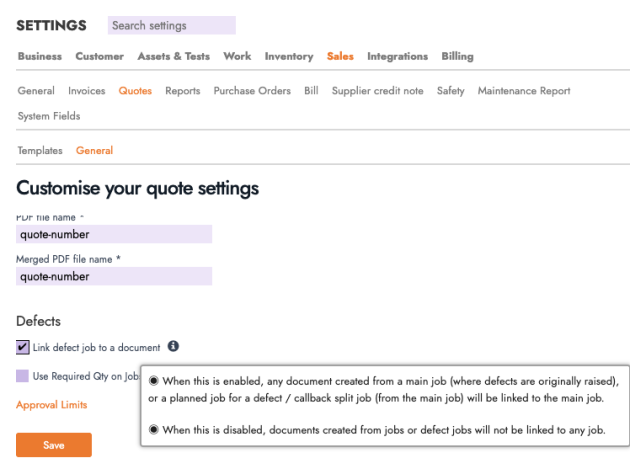Click the Defects section heading
Screen dimensions: 630x474
[39, 321]
